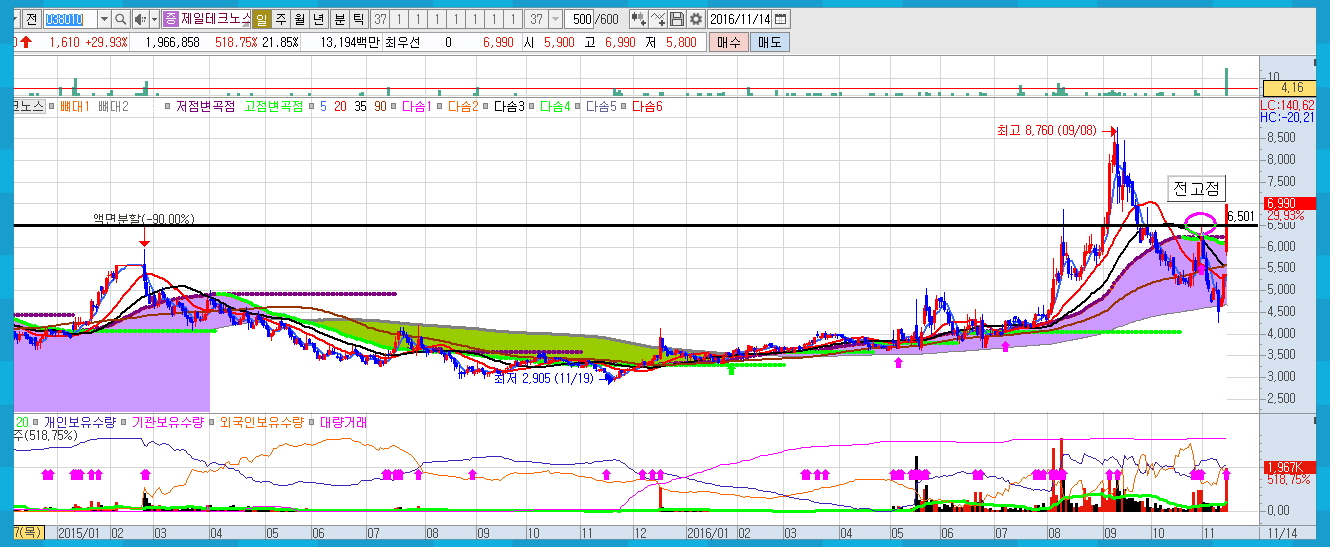The image size is (1330, 547).
Task: Select the 년 yearly chart period
Action: [318, 19]
